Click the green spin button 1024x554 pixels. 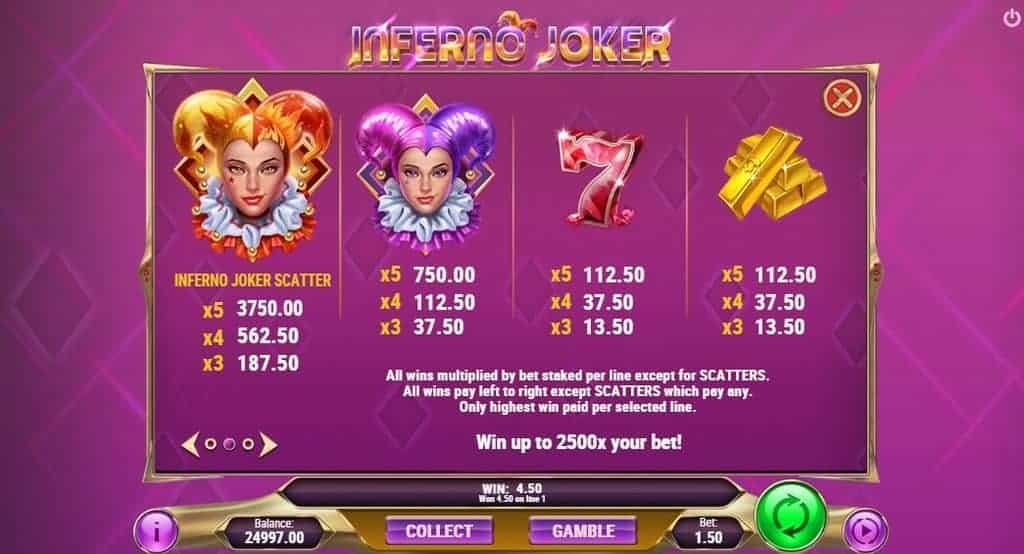791,515
